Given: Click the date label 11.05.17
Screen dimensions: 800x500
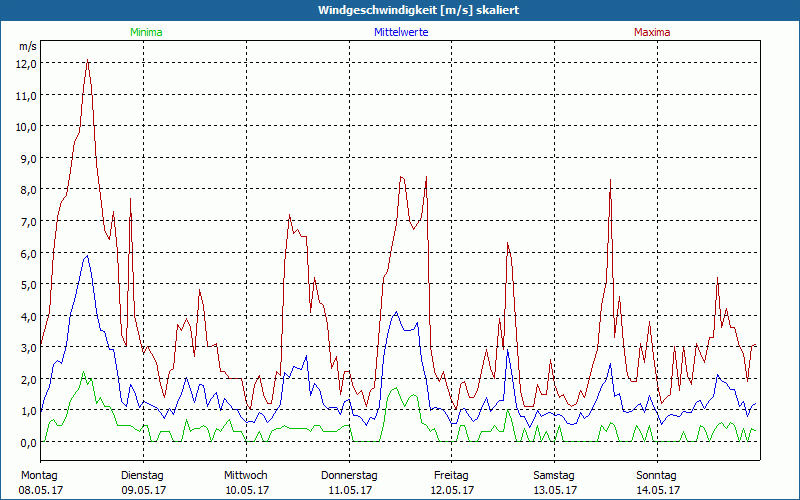Looking at the screenshot, I should (x=348, y=490).
